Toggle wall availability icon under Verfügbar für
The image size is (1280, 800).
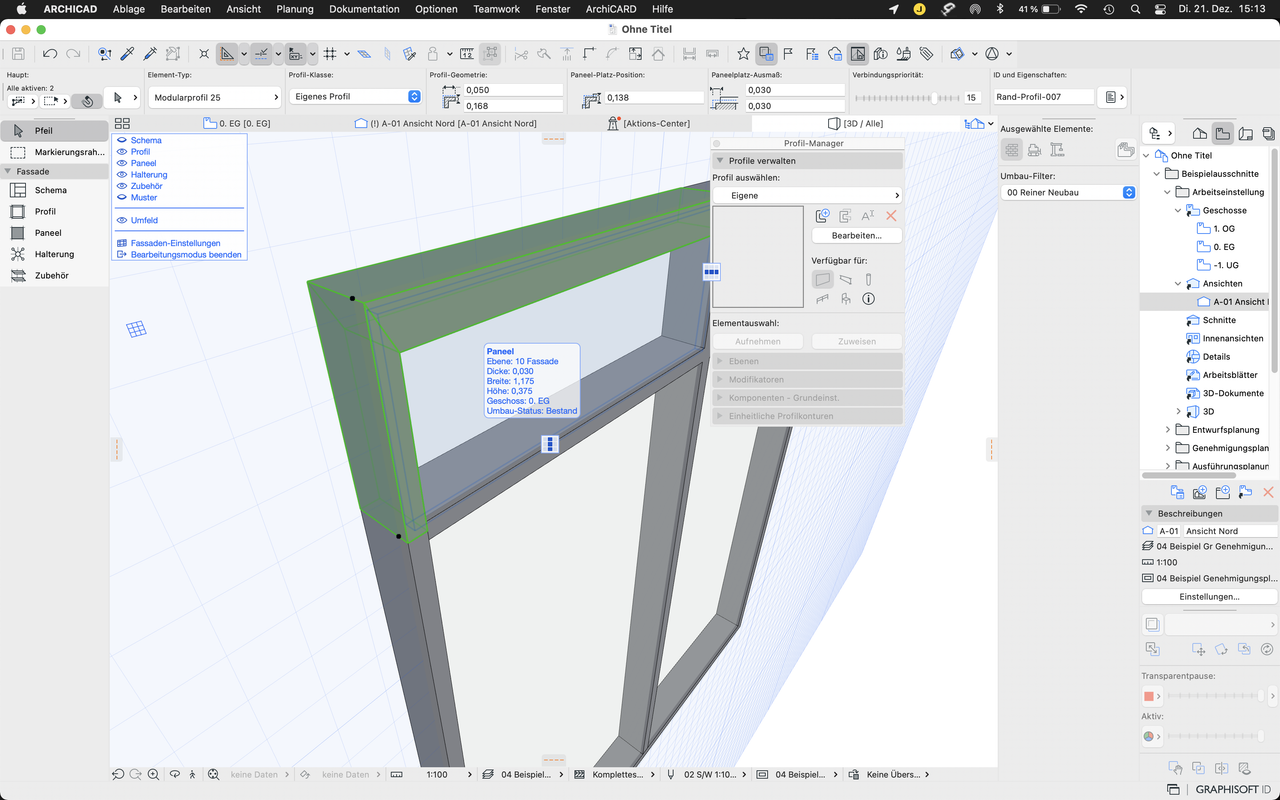point(822,280)
